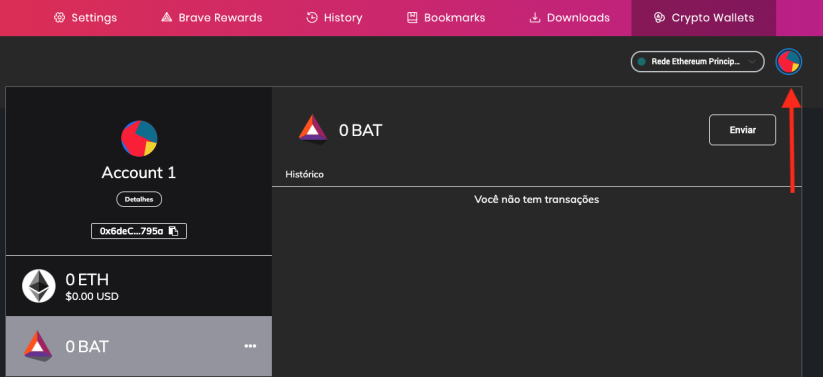
Task: Open the account avatar menu at top right
Action: click(x=788, y=61)
